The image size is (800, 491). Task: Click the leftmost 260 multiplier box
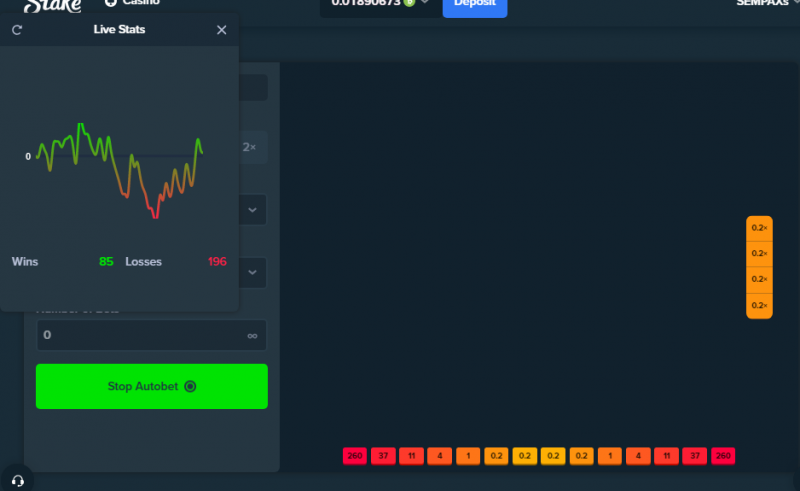point(355,456)
